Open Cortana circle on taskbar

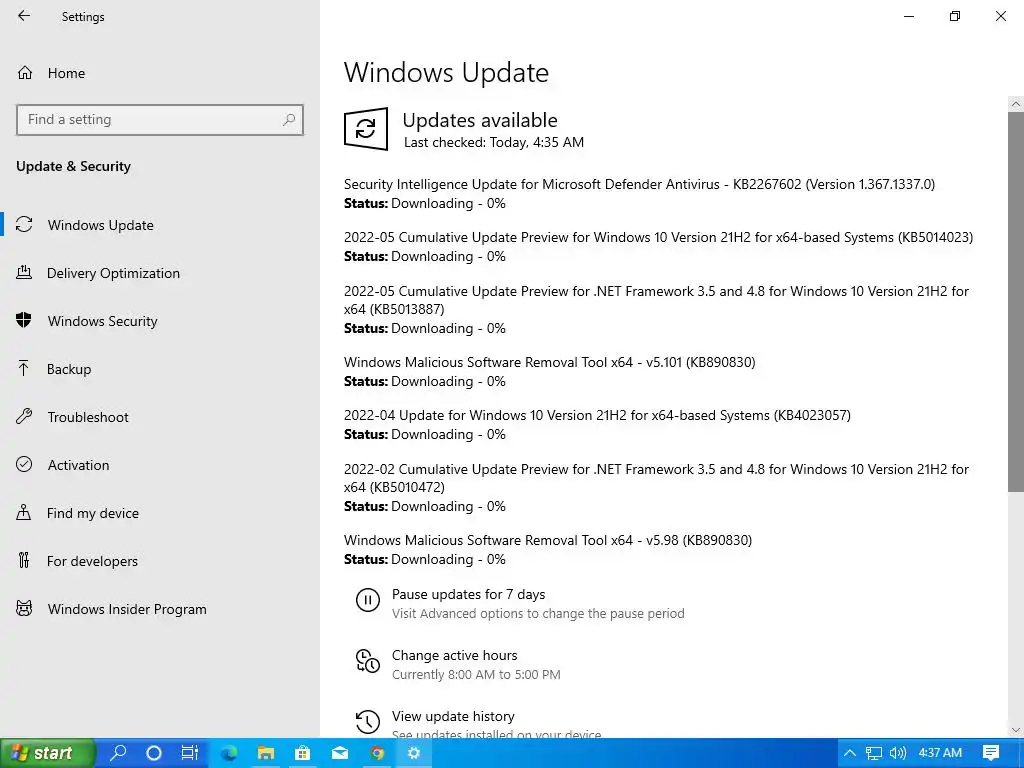point(154,753)
